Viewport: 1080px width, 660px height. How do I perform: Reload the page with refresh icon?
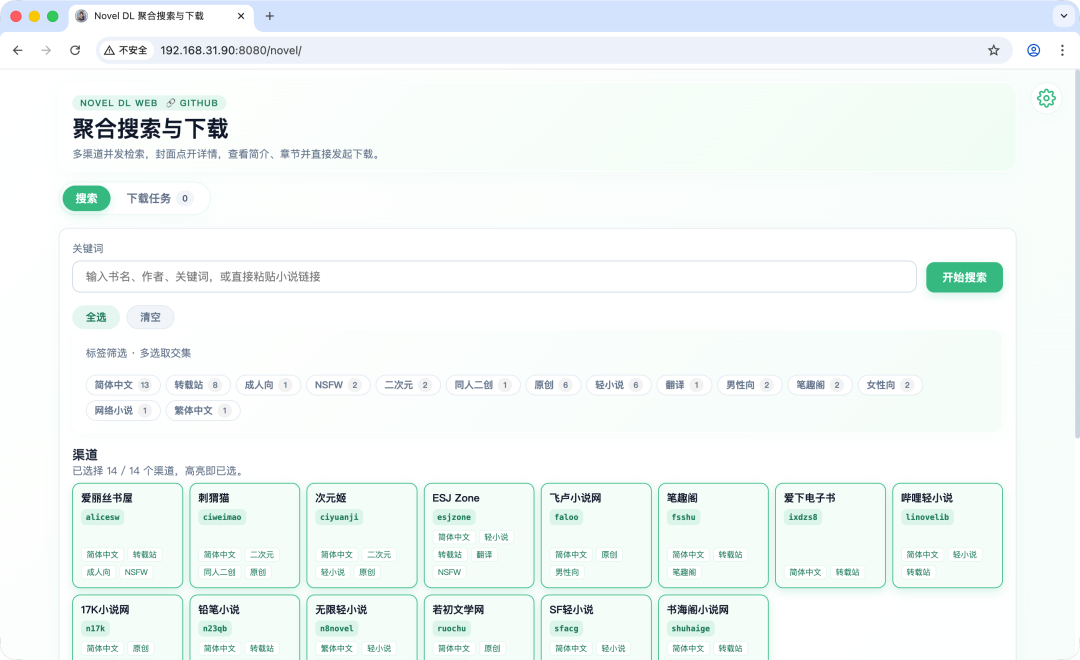coord(75,50)
